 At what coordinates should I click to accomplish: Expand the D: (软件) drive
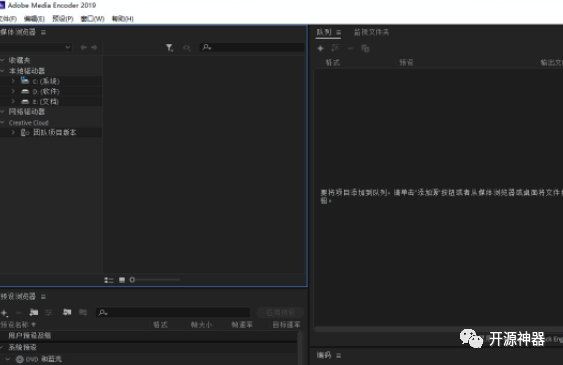pos(13,91)
